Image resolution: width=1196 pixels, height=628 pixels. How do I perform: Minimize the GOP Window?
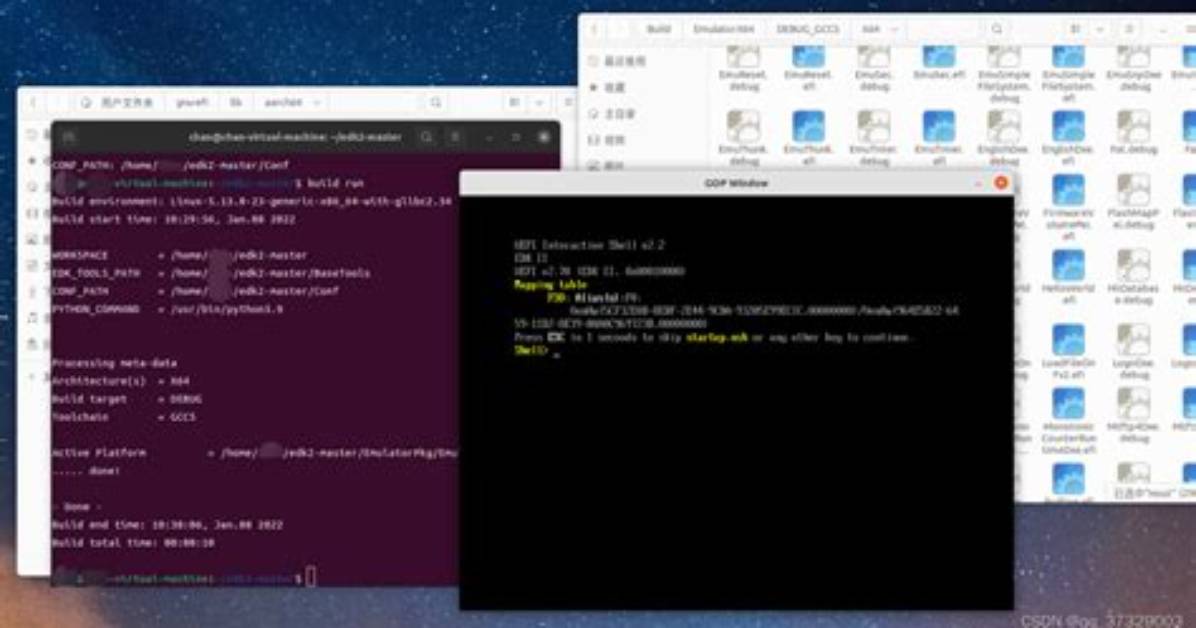coord(978,183)
